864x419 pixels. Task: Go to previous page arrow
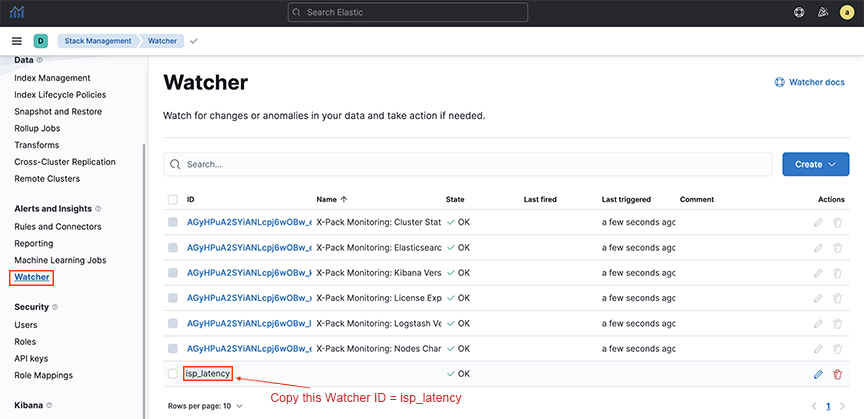pos(814,406)
